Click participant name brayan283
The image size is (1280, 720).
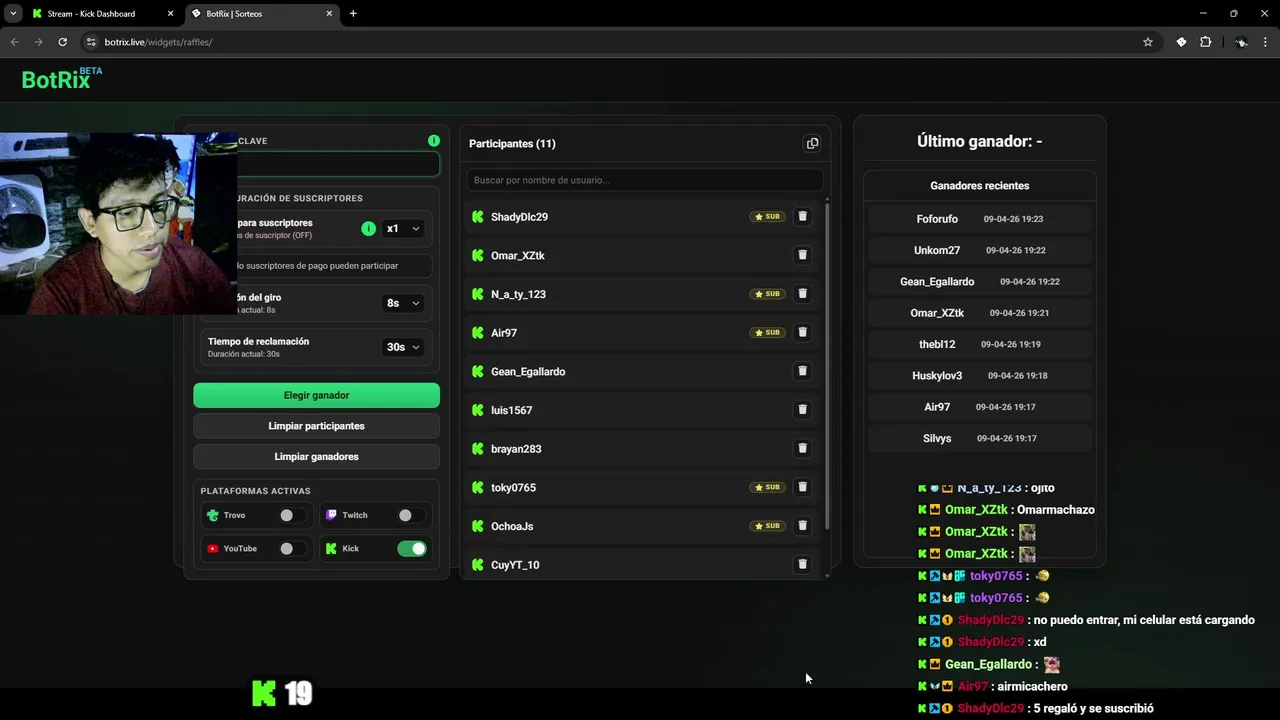pos(516,449)
